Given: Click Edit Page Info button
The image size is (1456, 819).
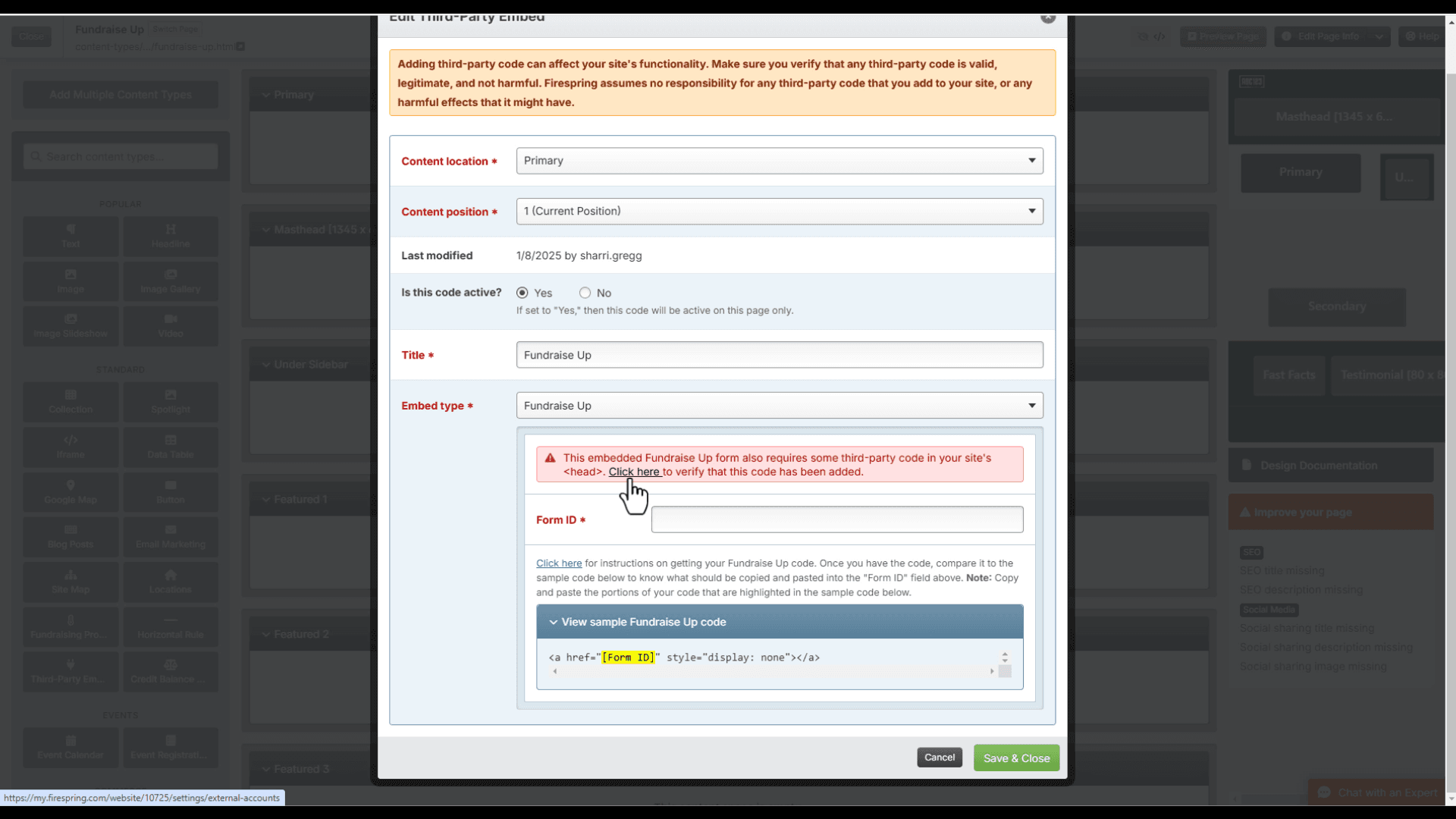Looking at the screenshot, I should [x=1321, y=36].
